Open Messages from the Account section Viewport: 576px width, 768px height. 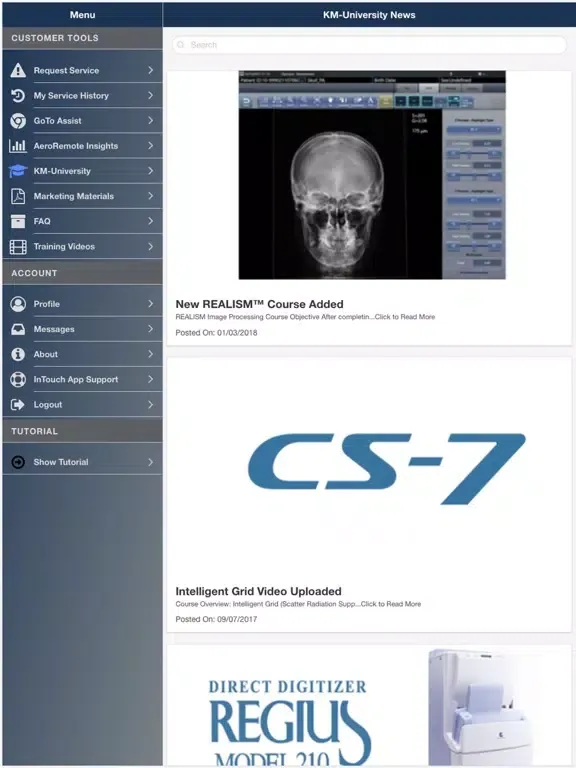coord(82,329)
